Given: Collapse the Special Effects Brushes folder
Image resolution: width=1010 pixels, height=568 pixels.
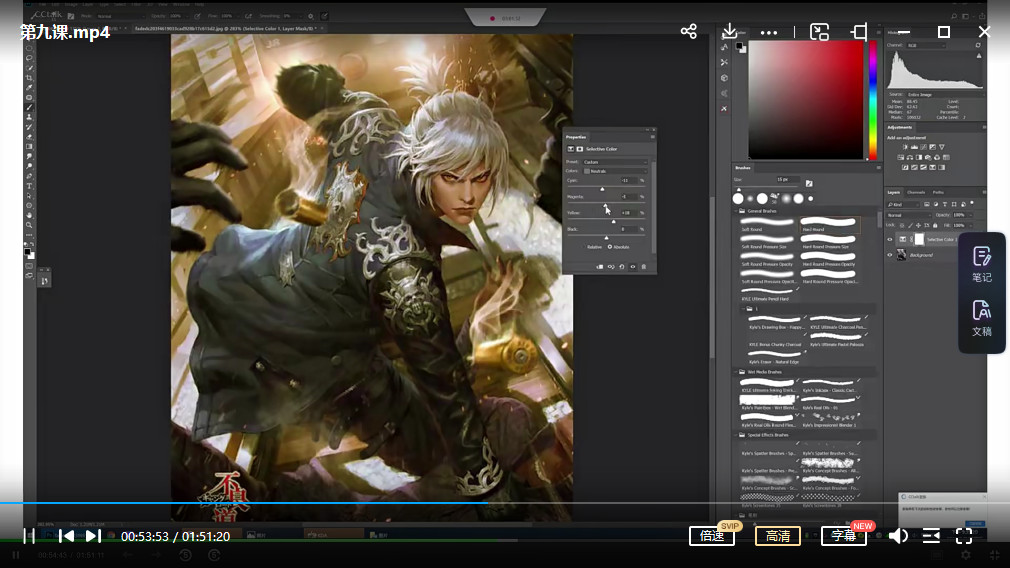Looking at the screenshot, I should [x=736, y=435].
